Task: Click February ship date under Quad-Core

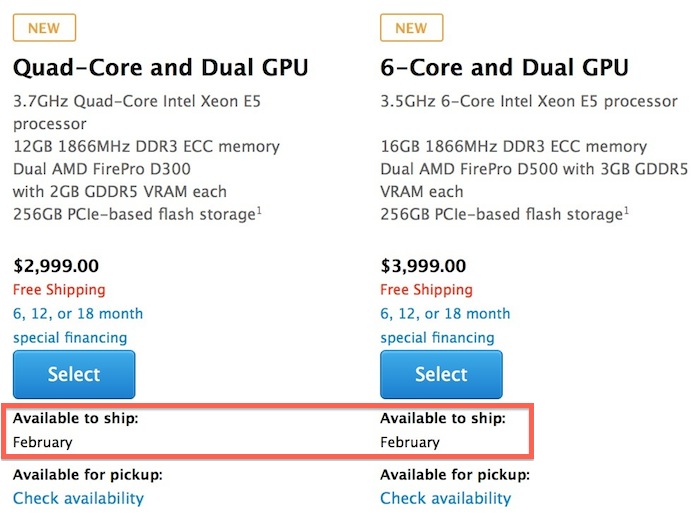Action: pos(43,442)
